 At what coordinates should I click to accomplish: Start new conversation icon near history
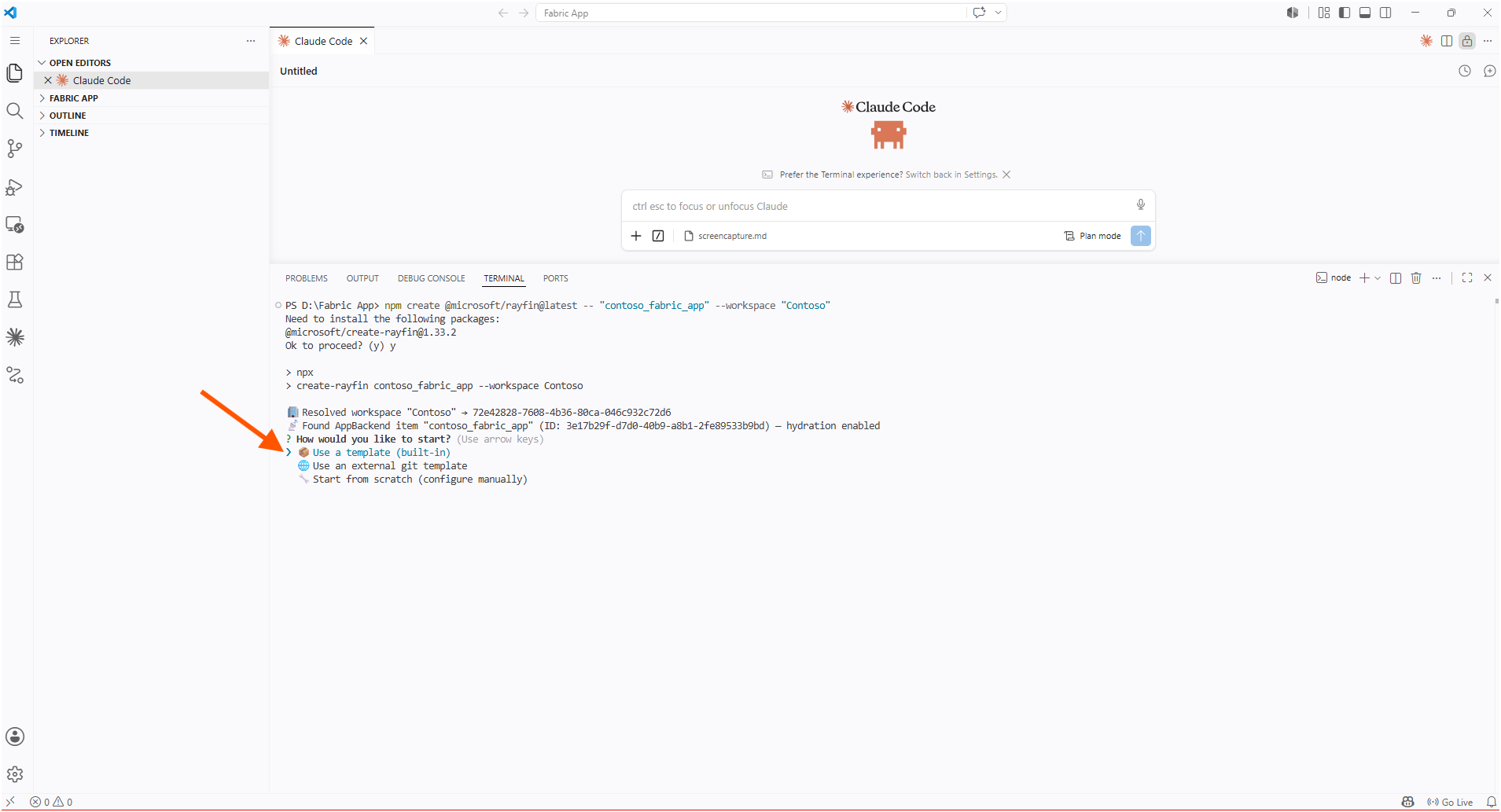pyautogui.click(x=1489, y=71)
